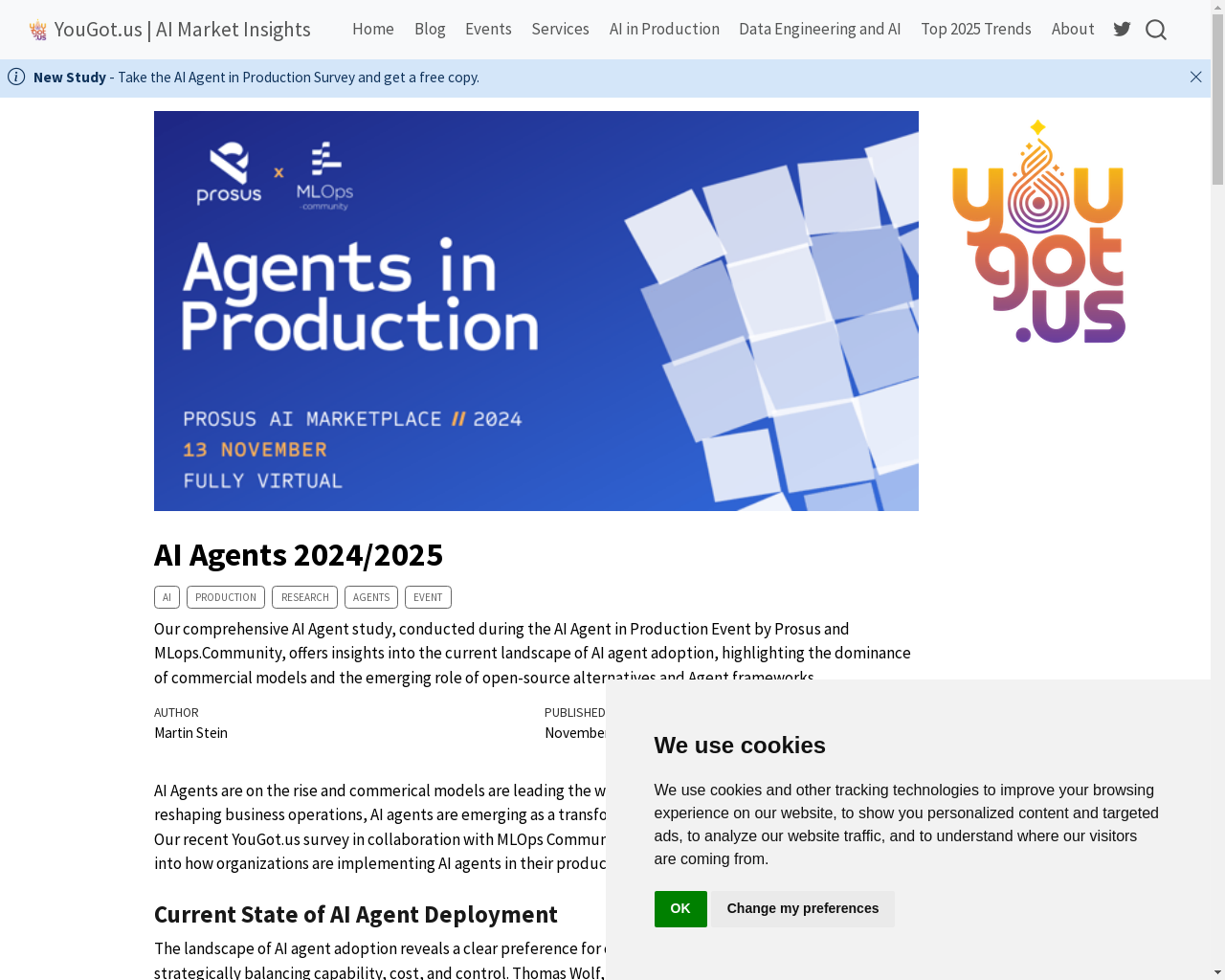Click the PUBLISHED label
1225x980 pixels.
574,713
